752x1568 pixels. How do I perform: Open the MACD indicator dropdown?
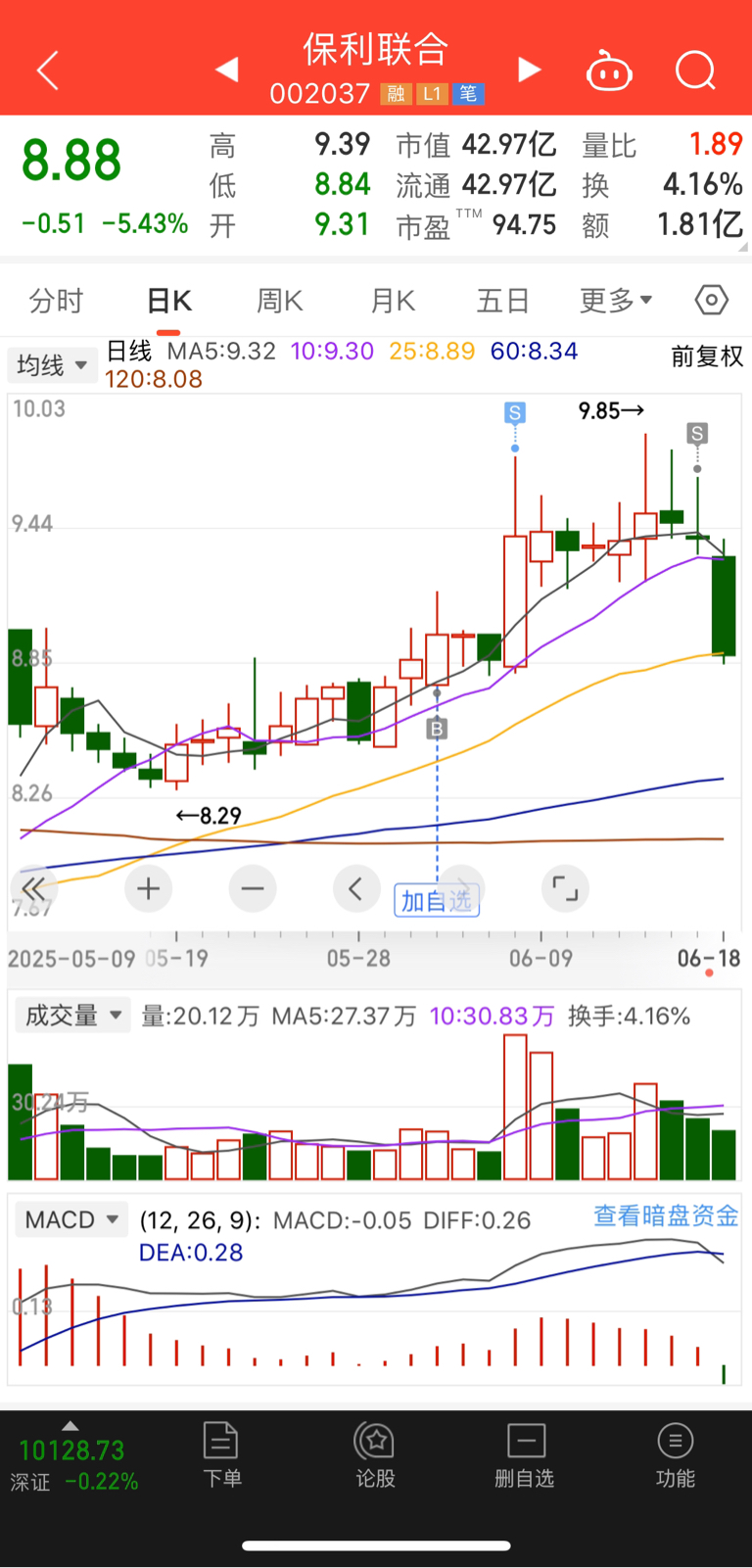click(71, 1220)
